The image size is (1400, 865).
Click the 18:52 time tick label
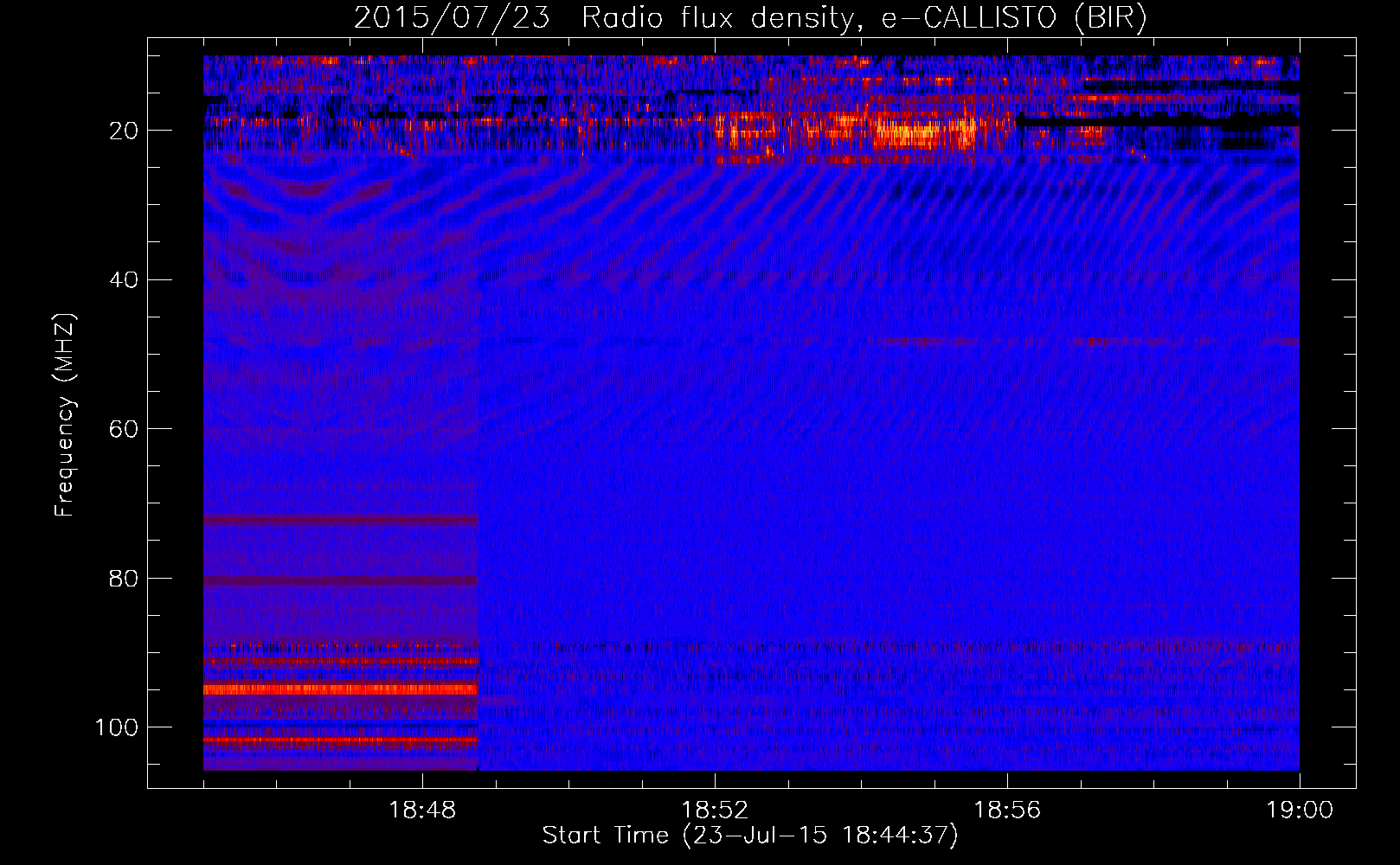click(715, 811)
